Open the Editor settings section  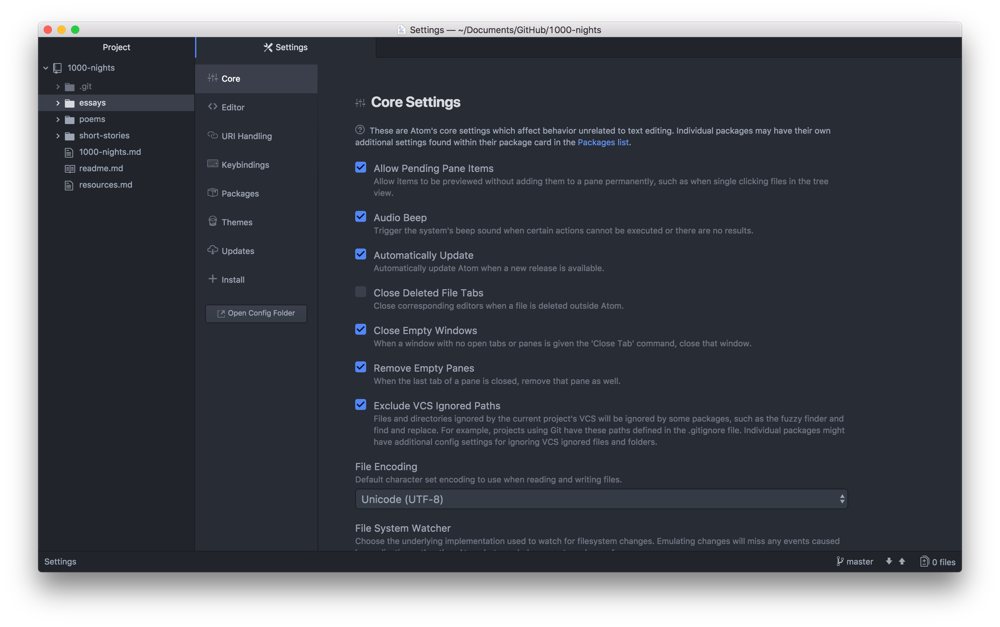(256, 107)
